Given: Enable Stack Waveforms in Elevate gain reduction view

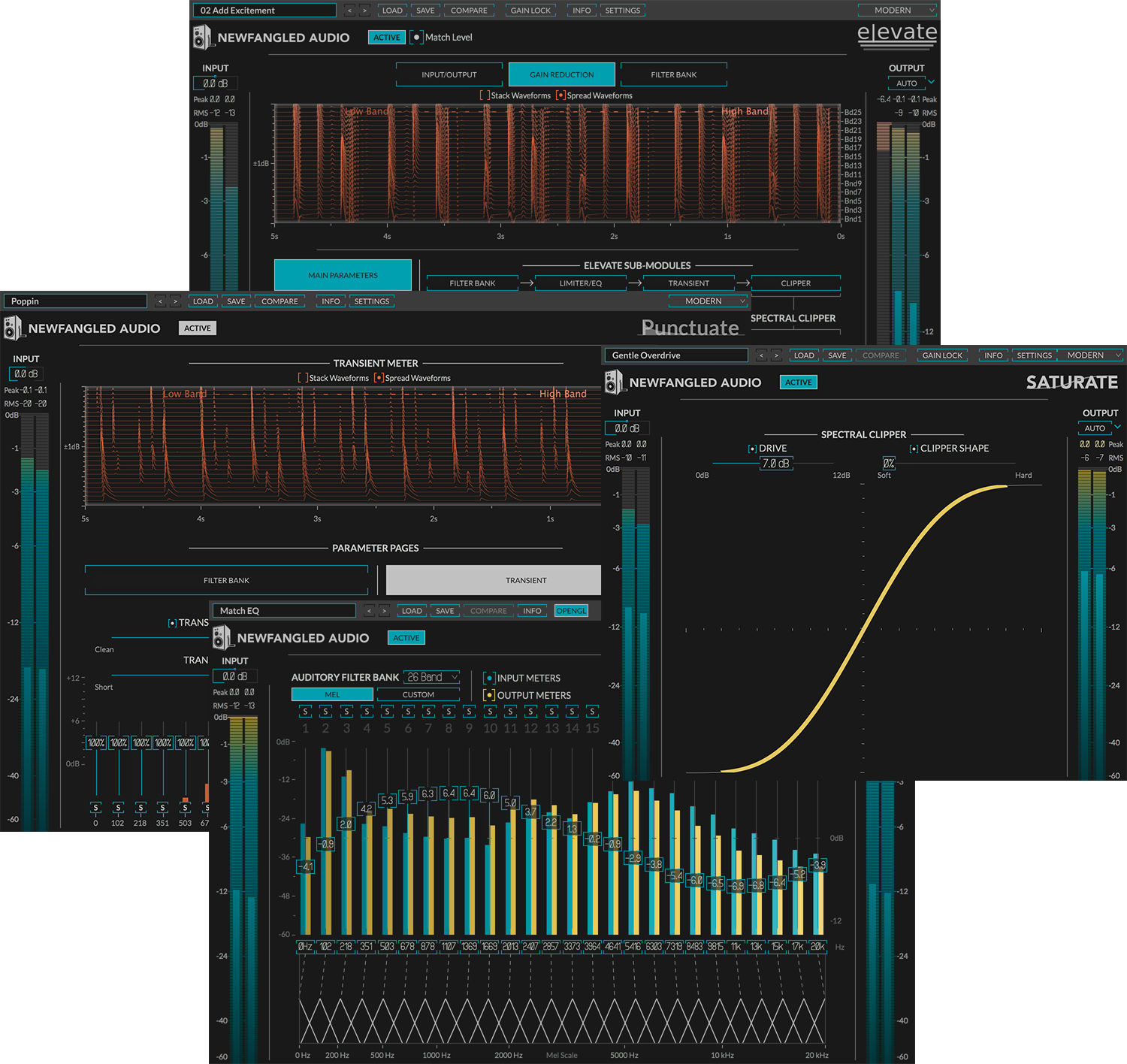Looking at the screenshot, I should pyautogui.click(x=485, y=95).
